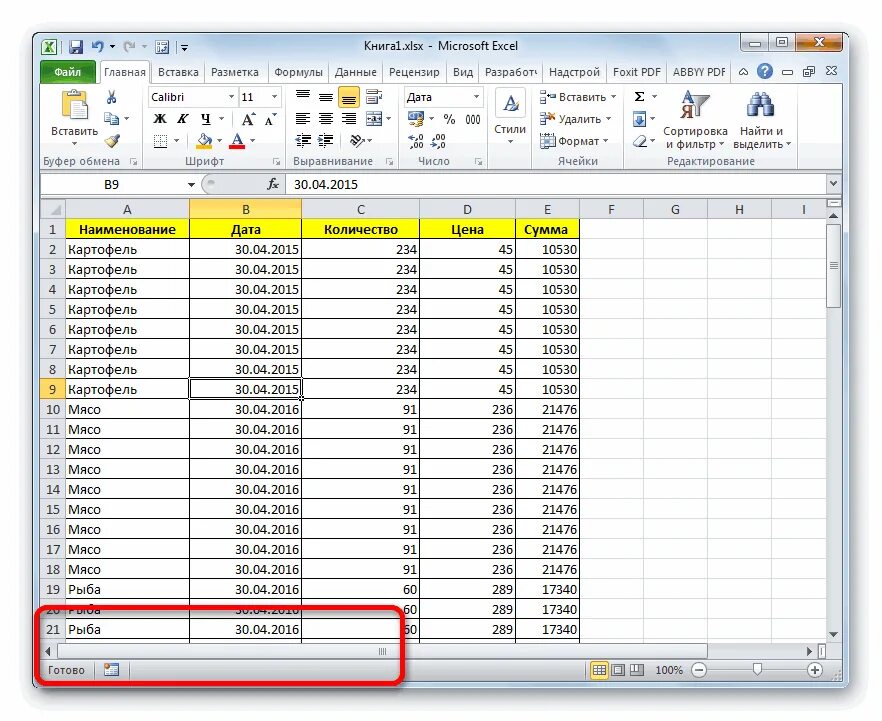Viewport: 882px width, 721px height.
Task: Click the Excel Help question mark
Action: pyautogui.click(x=764, y=71)
